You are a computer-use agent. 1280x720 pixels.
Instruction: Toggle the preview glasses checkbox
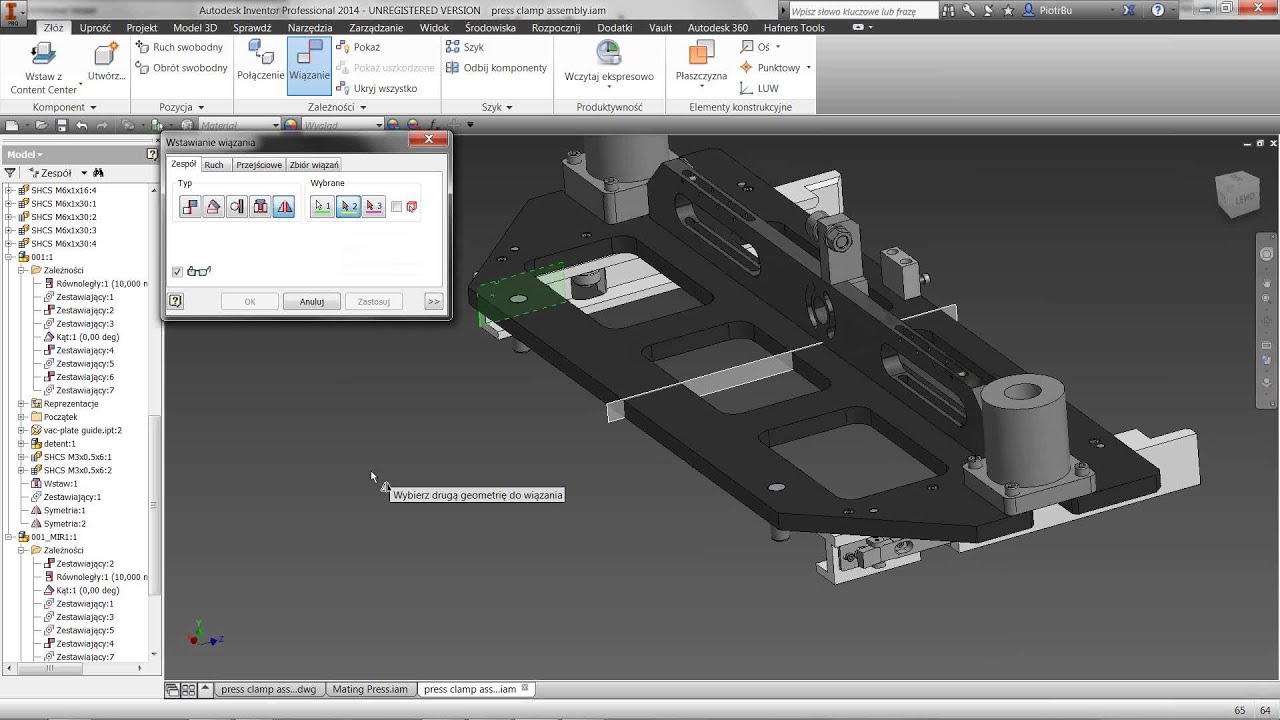[x=177, y=271]
